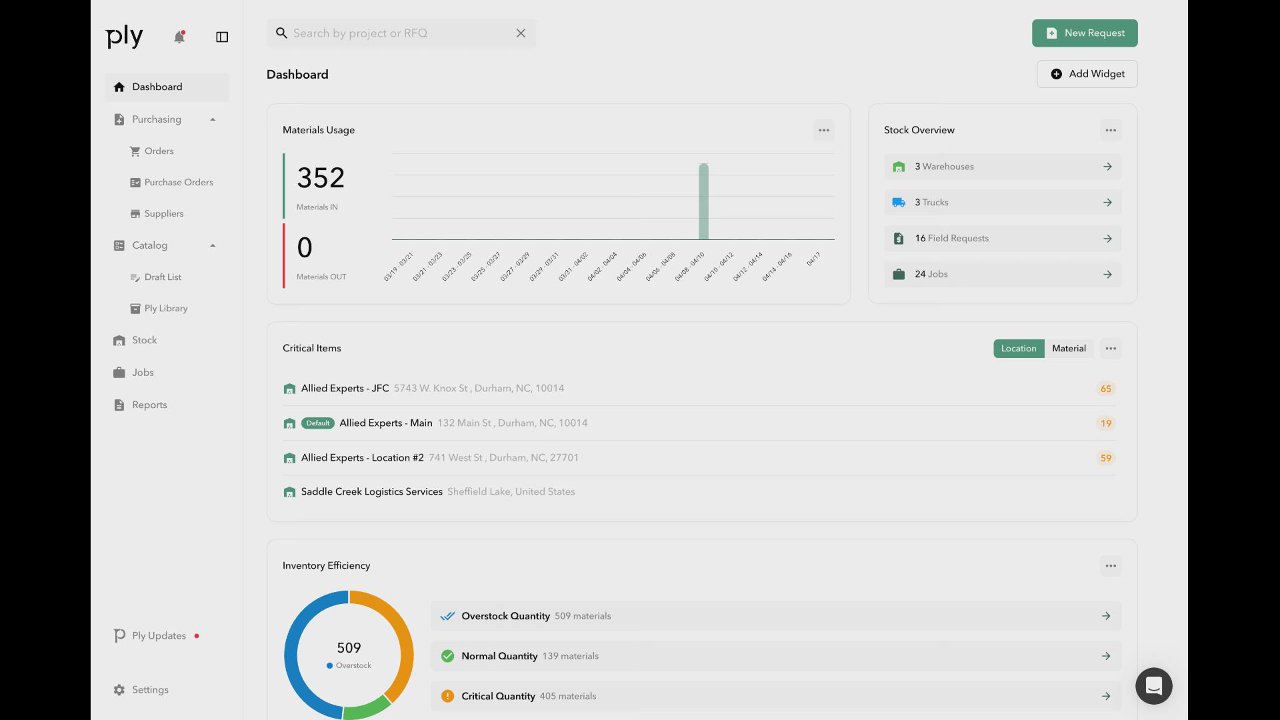Focus the project or RFQ search field
This screenshot has height=720, width=1280.
point(400,33)
